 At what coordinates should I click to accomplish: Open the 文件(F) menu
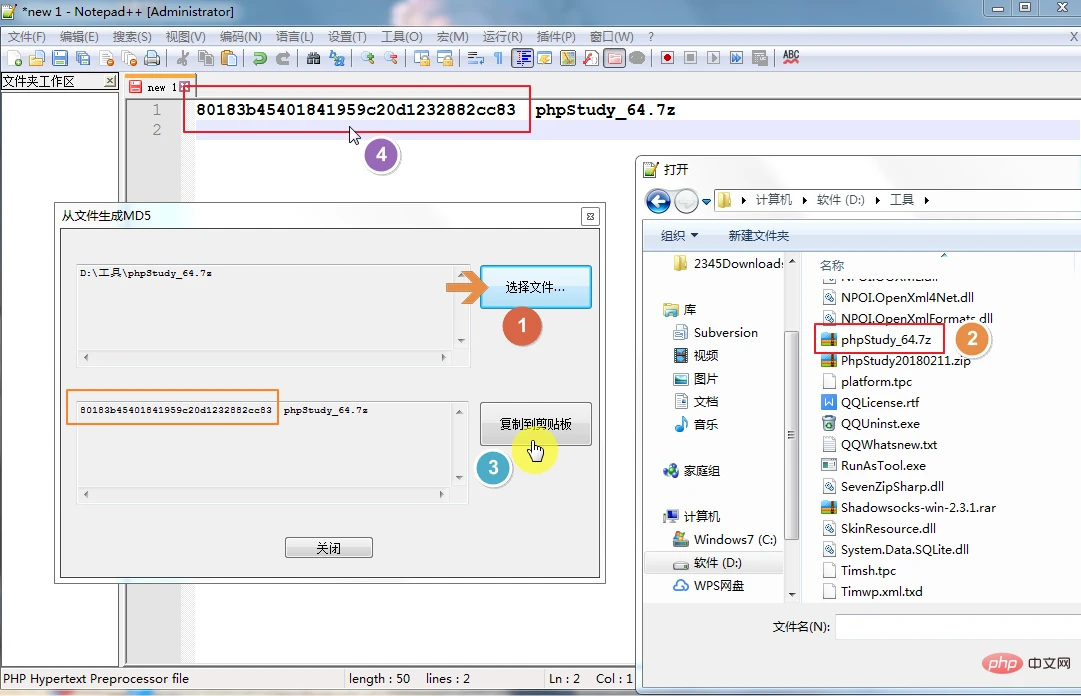[27, 37]
